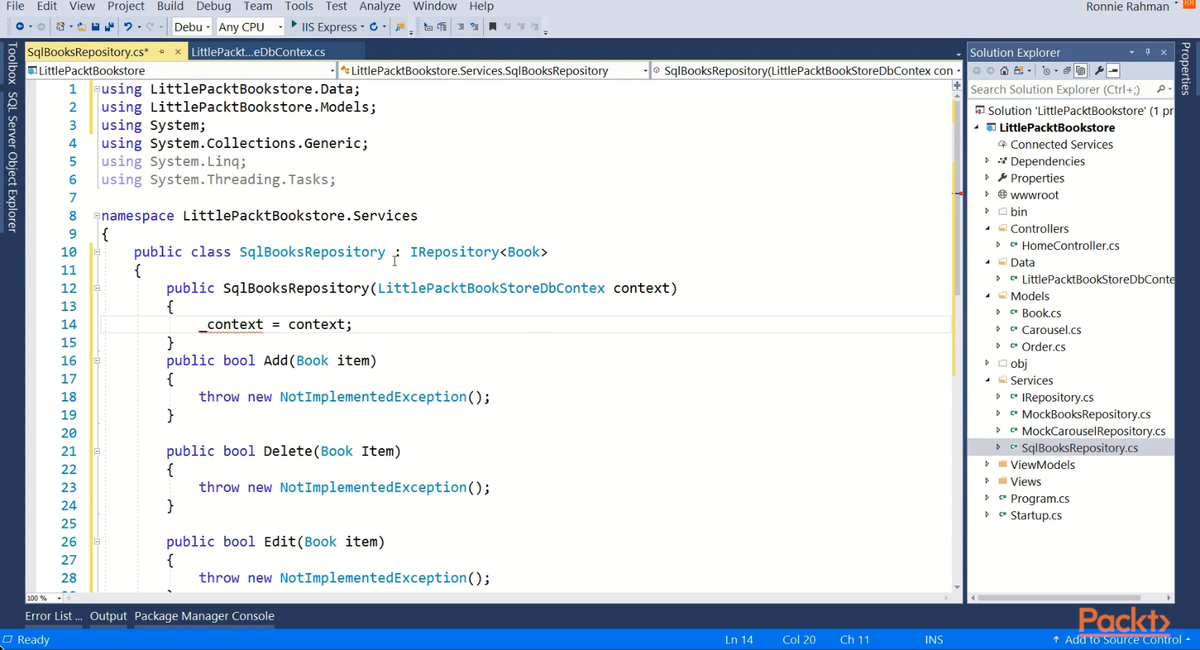1200x650 pixels.
Task: Click the Undo toolbar icon
Action: (x=128, y=26)
